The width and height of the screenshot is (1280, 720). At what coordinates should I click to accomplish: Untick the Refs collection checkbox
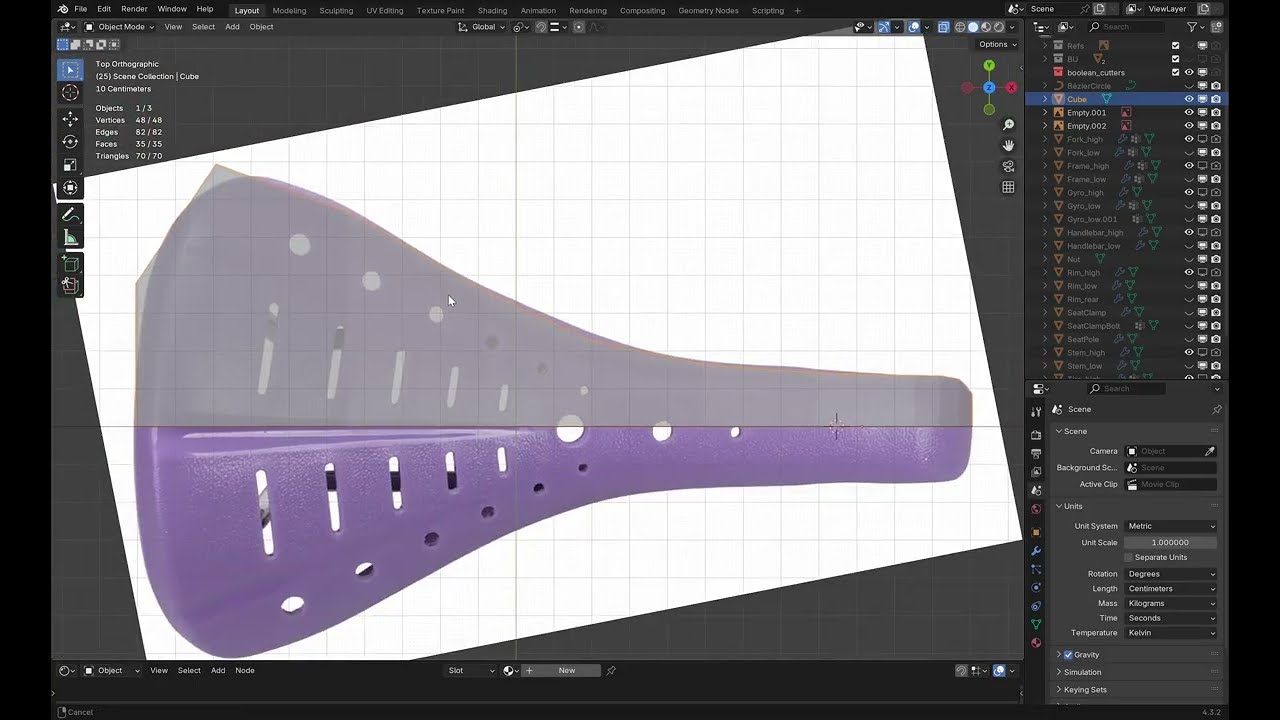click(x=1175, y=45)
